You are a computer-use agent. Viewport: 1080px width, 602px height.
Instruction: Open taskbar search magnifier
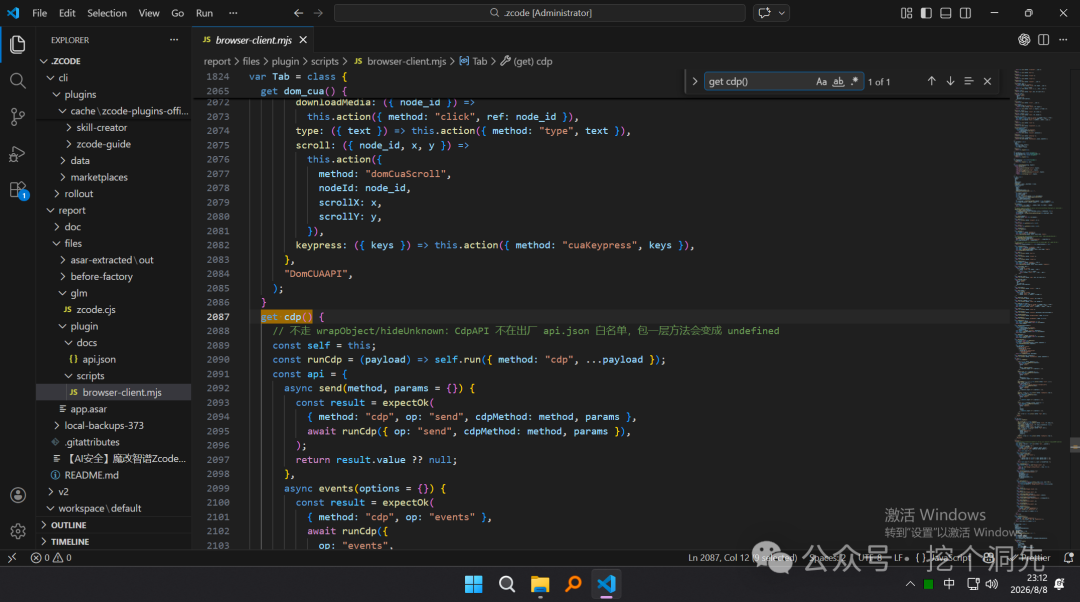pyautogui.click(x=507, y=584)
